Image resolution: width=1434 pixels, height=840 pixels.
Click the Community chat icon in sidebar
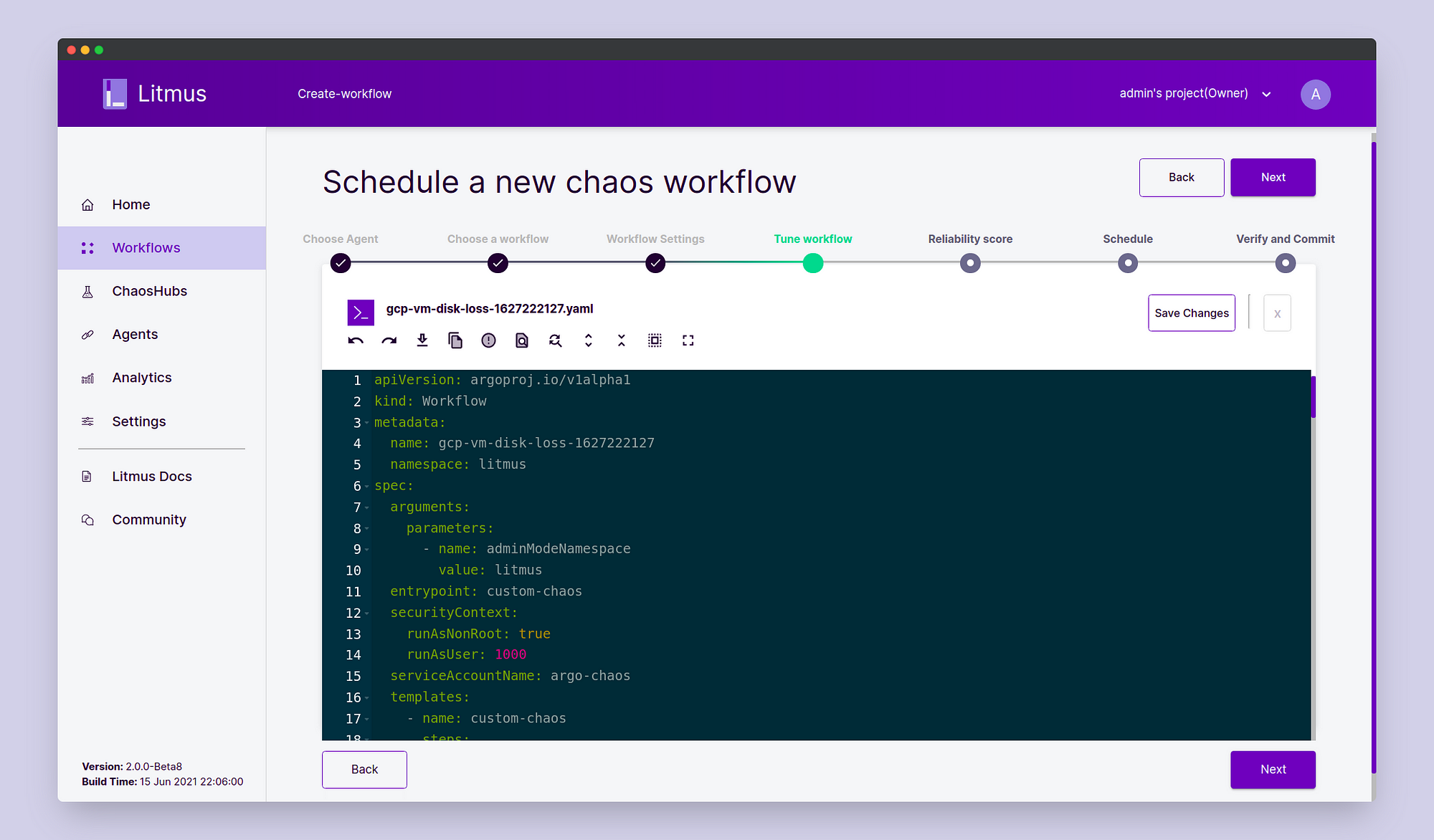[x=87, y=520]
